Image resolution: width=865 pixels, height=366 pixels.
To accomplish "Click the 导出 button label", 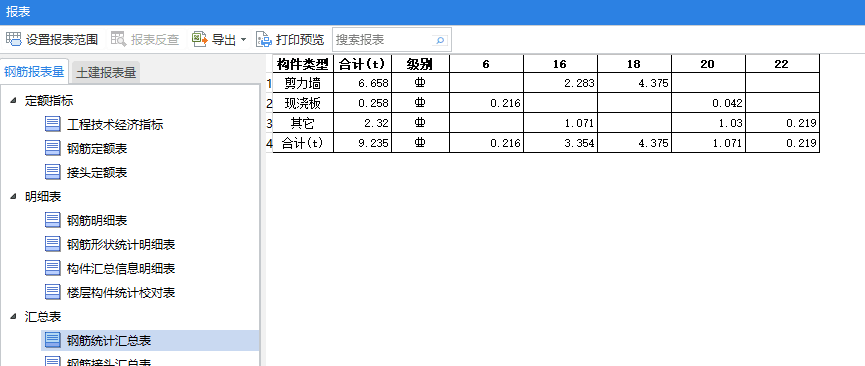I will (x=224, y=40).
